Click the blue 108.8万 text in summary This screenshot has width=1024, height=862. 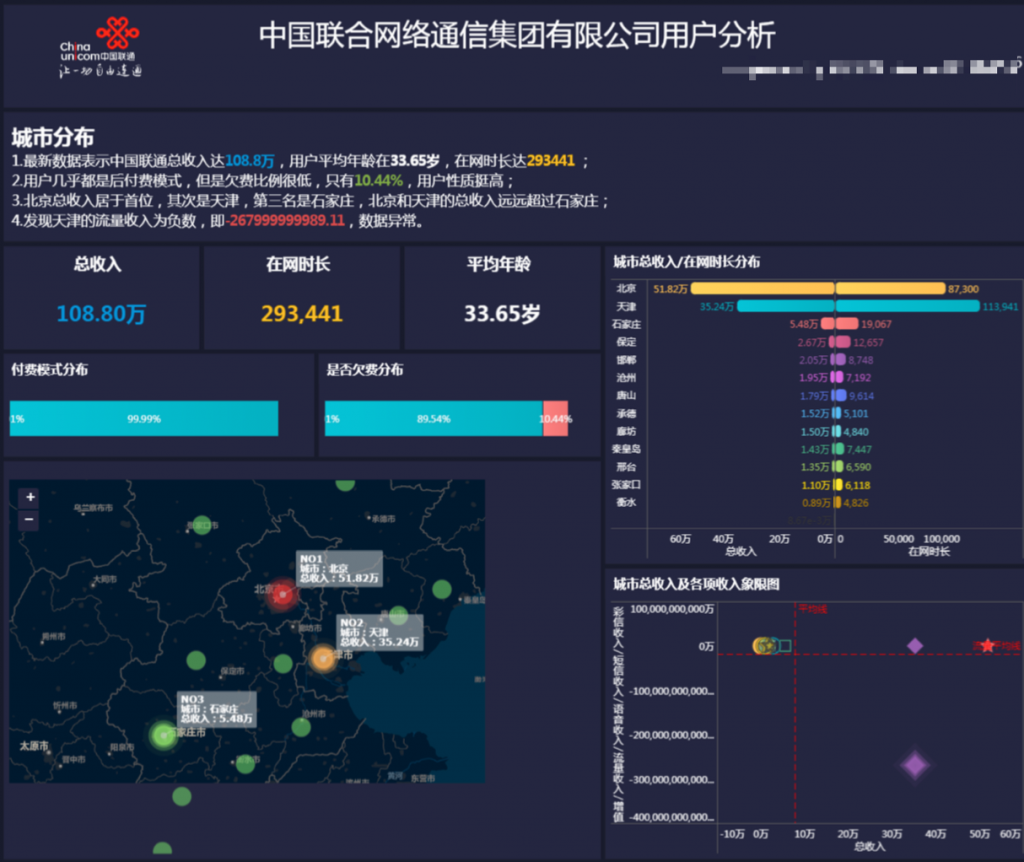point(249,161)
